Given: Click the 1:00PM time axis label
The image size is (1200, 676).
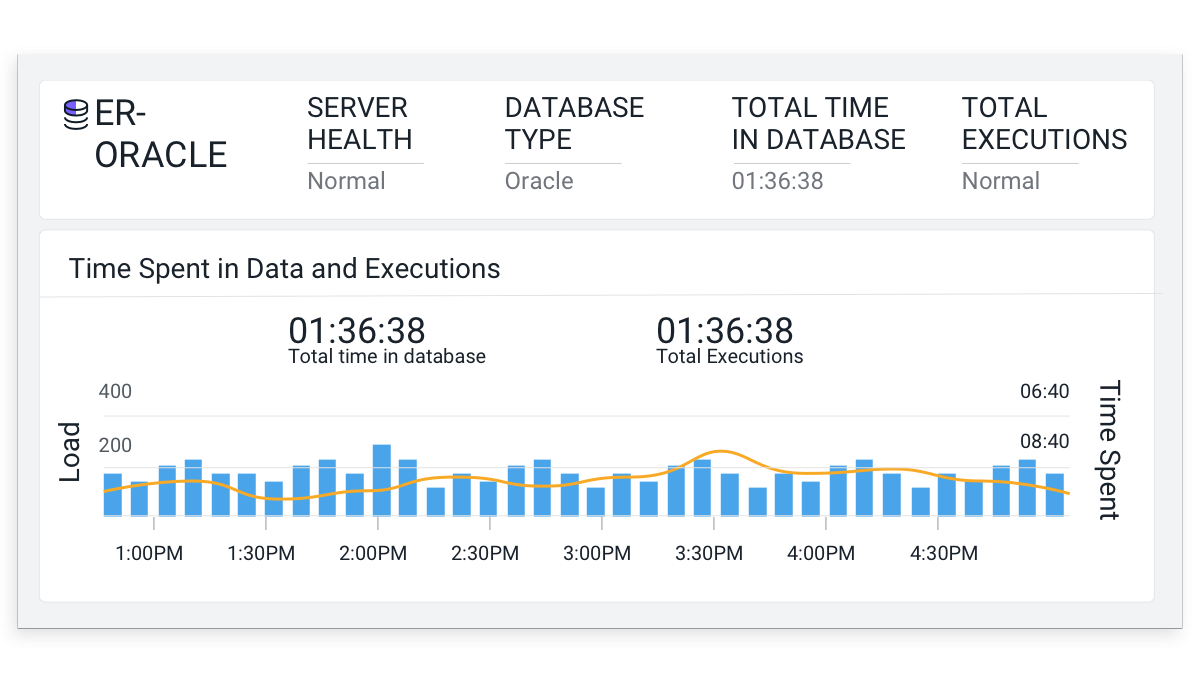Looking at the screenshot, I should coord(149,553).
